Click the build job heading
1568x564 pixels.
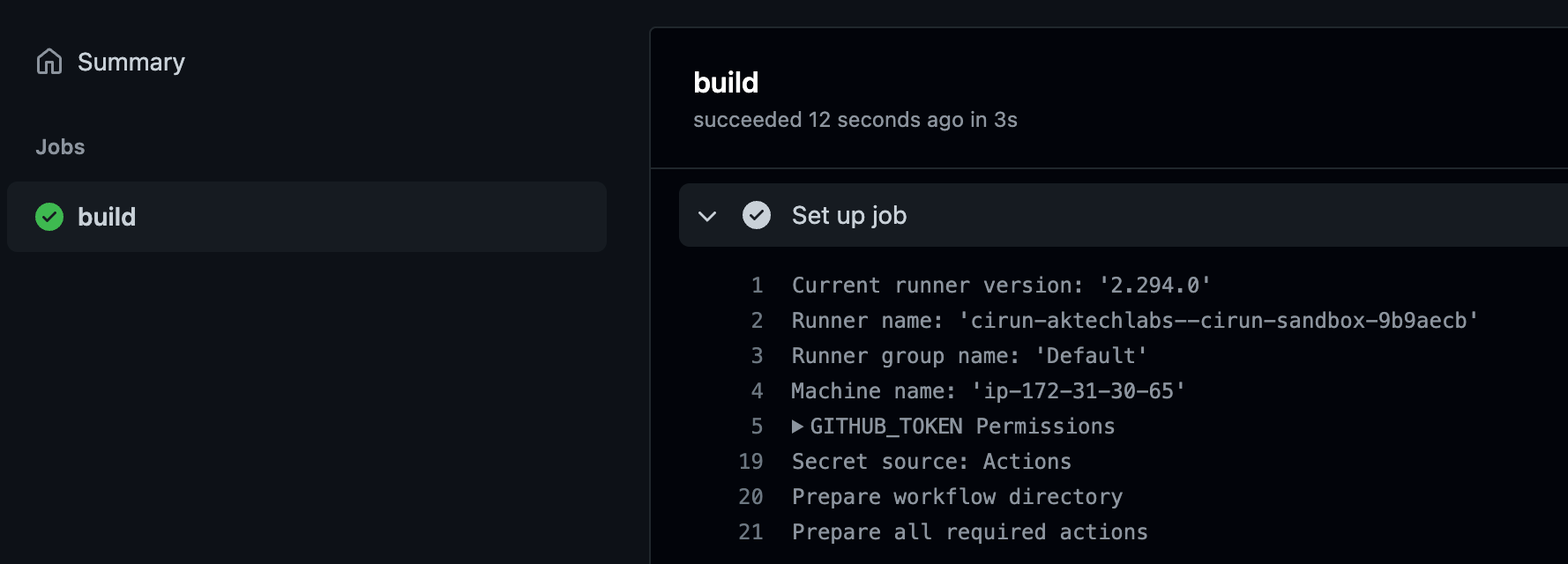pos(725,82)
